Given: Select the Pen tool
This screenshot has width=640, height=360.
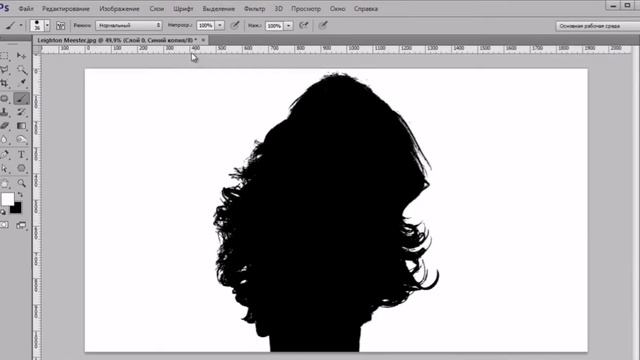Looking at the screenshot, I should pos(4,154).
